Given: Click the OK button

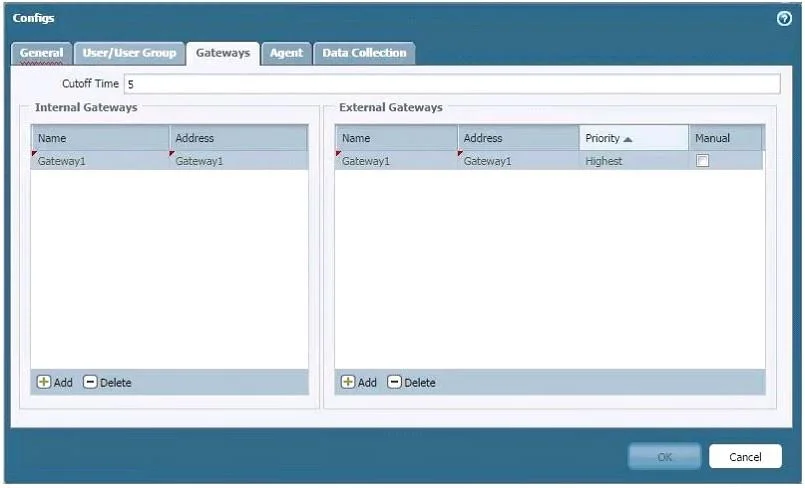Looking at the screenshot, I should pos(664,456).
